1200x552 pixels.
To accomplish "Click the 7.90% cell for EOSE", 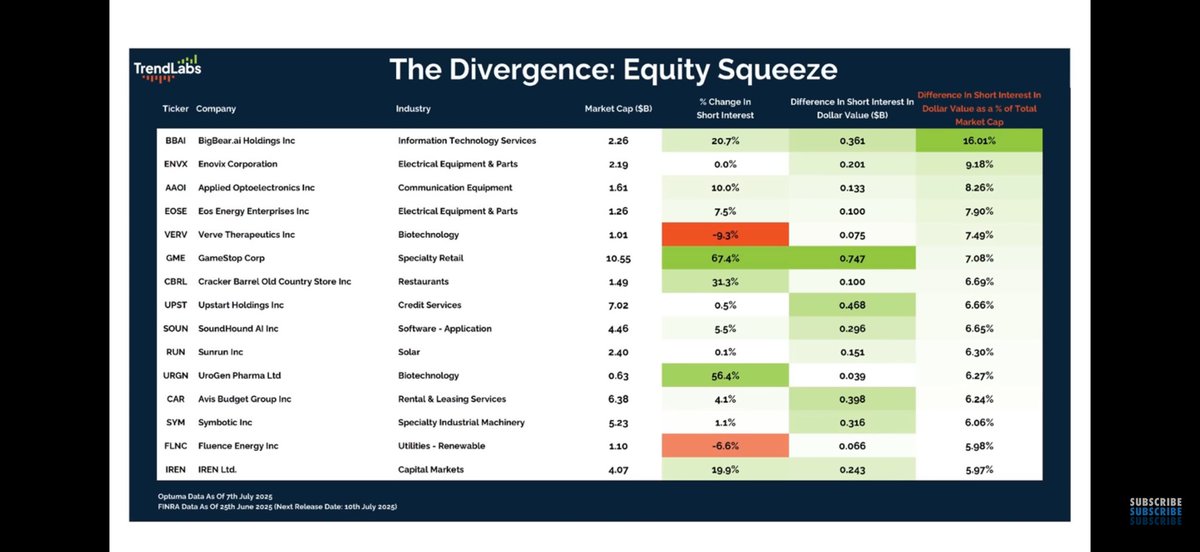I will point(980,211).
